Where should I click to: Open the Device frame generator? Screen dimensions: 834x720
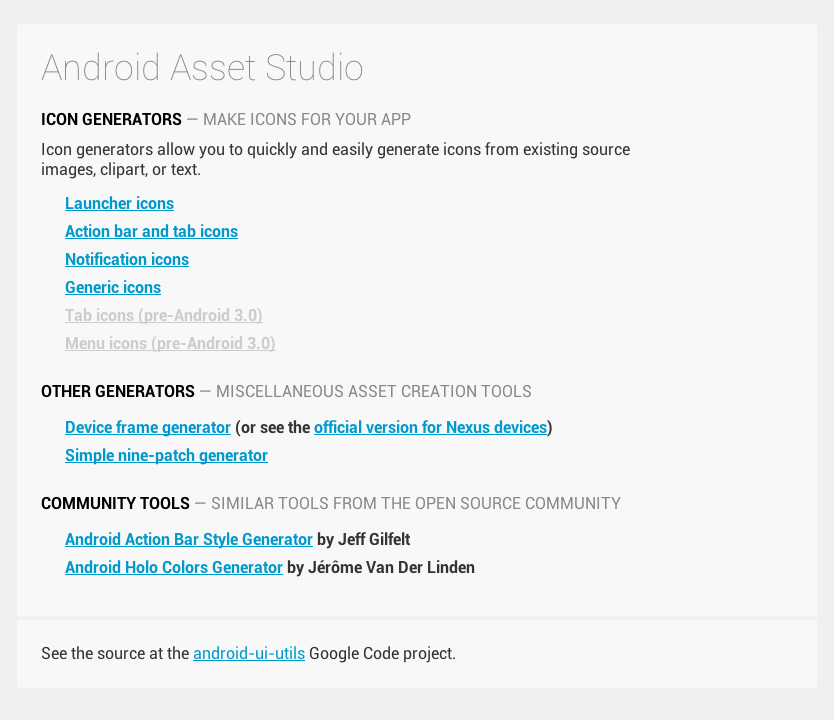click(147, 427)
